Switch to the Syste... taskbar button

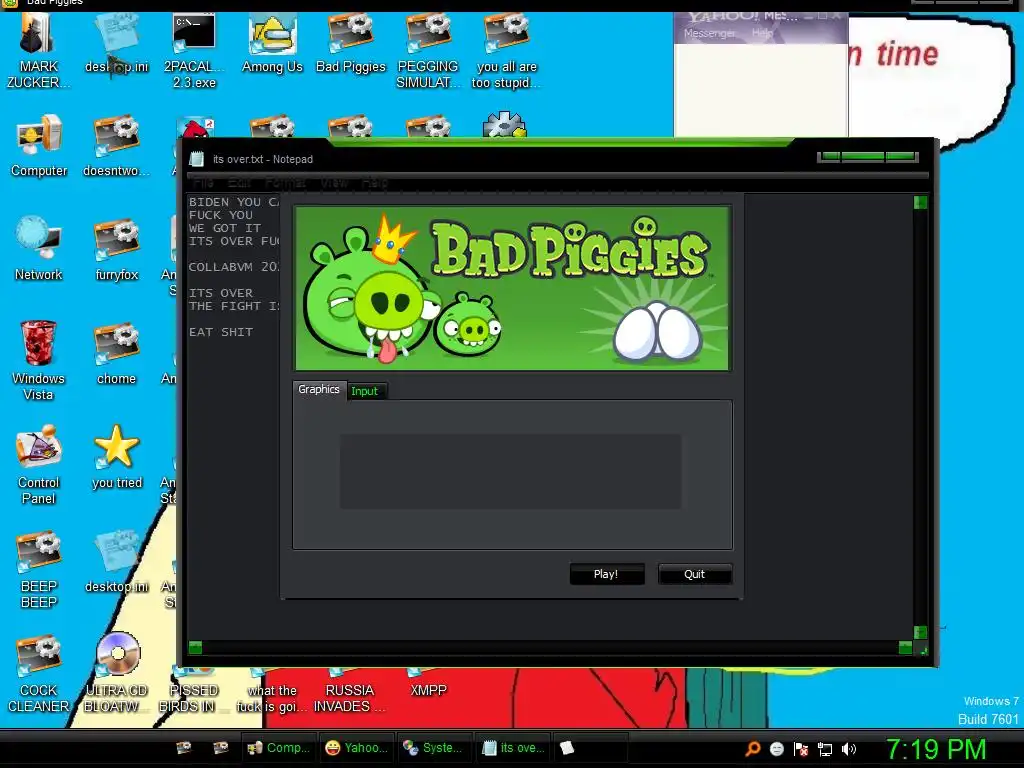coord(434,748)
